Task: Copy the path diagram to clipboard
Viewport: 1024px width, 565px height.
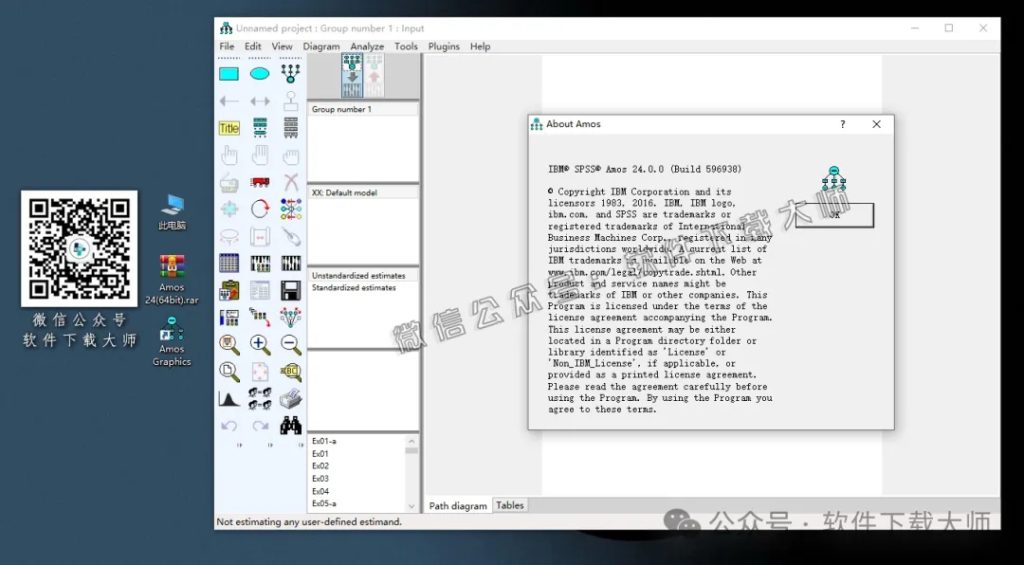Action: point(229,291)
